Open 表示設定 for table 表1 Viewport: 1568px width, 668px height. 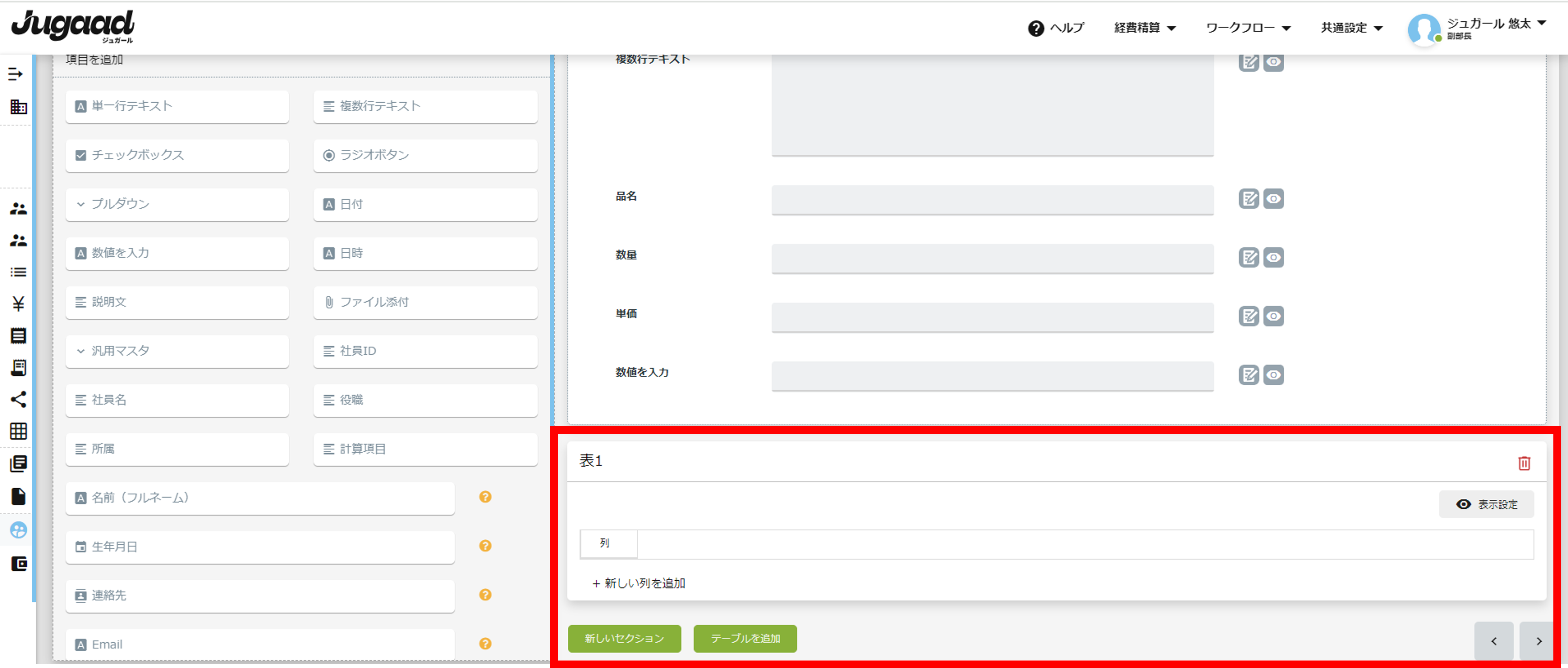(1486, 504)
